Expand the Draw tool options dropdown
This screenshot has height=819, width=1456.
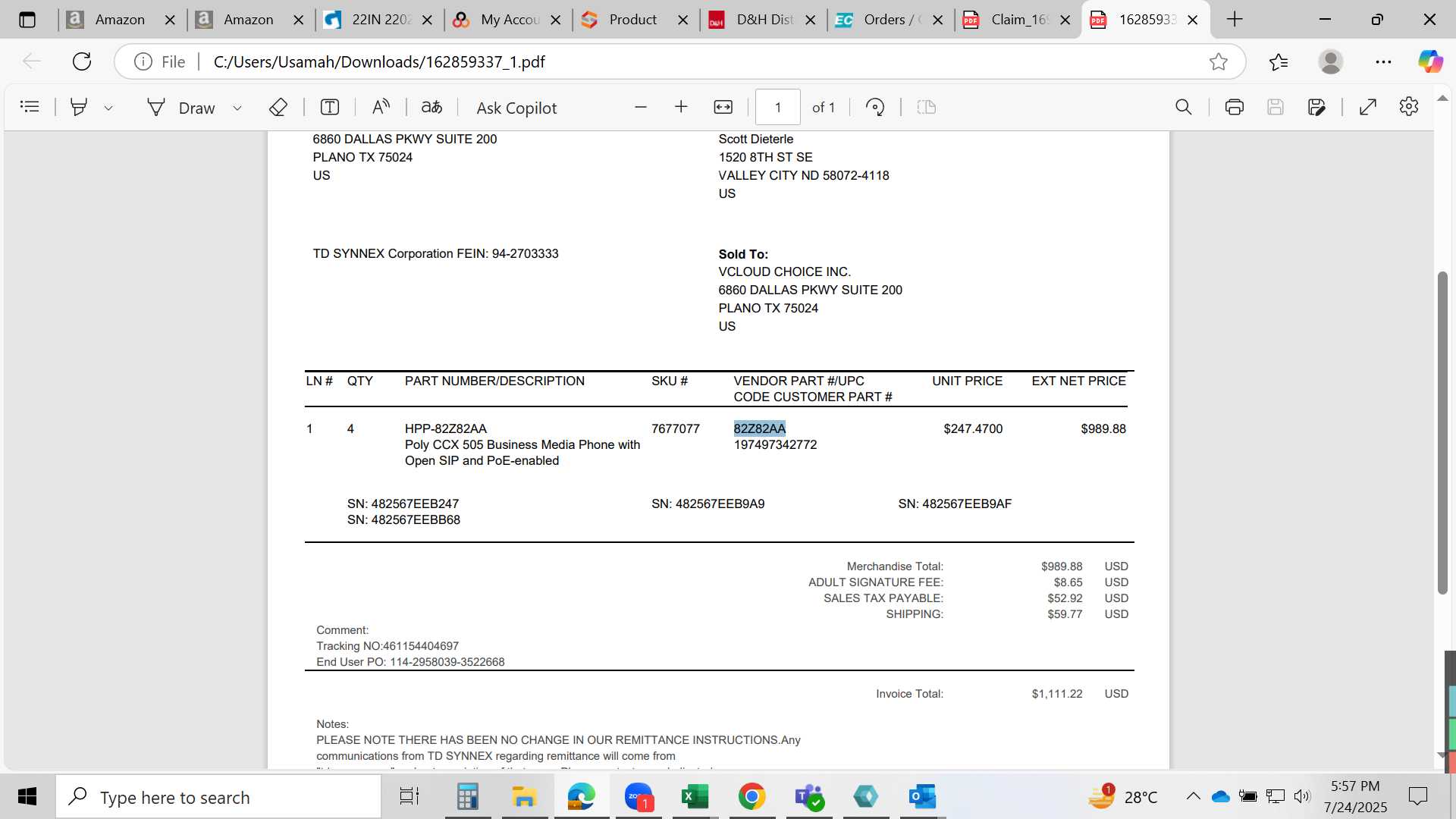(x=237, y=108)
